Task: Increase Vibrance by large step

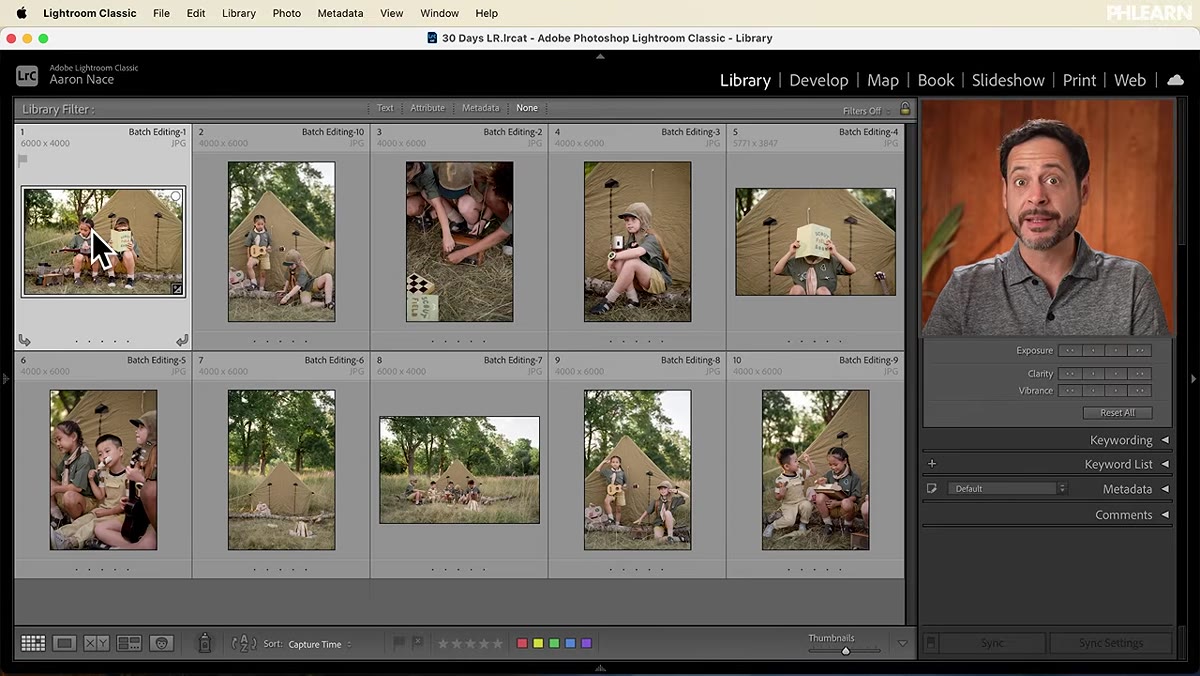Action: [1140, 391]
